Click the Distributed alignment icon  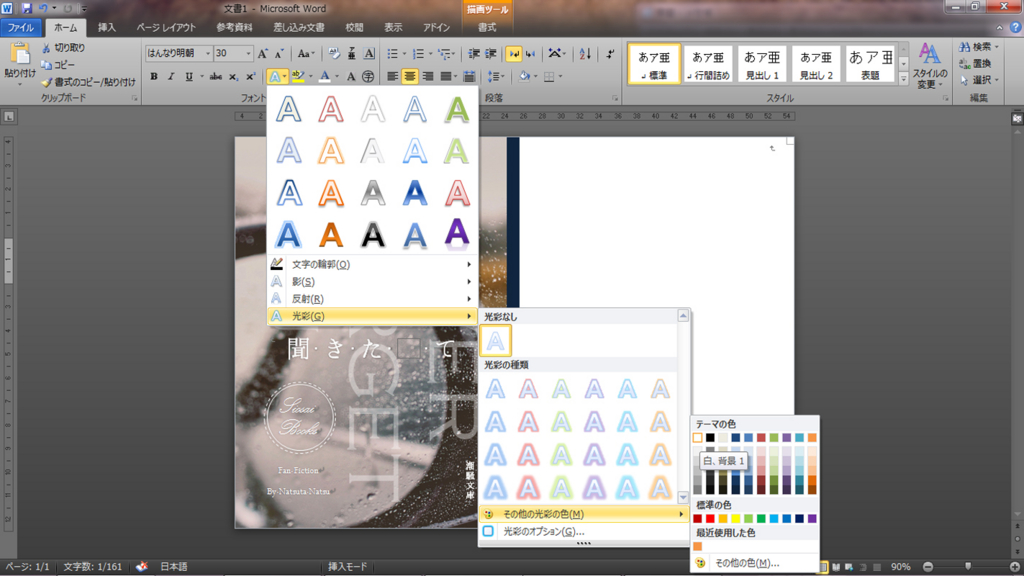[470, 76]
